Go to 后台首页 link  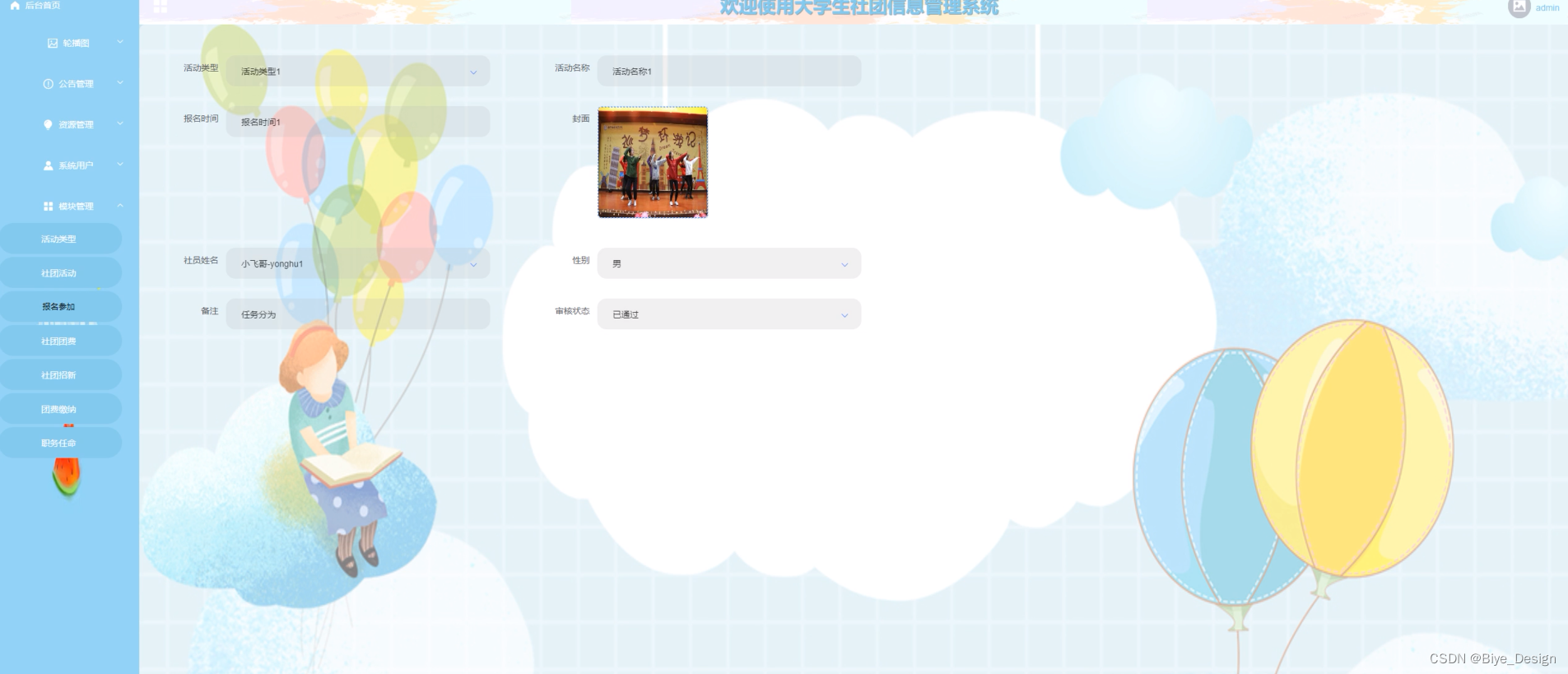[42, 5]
